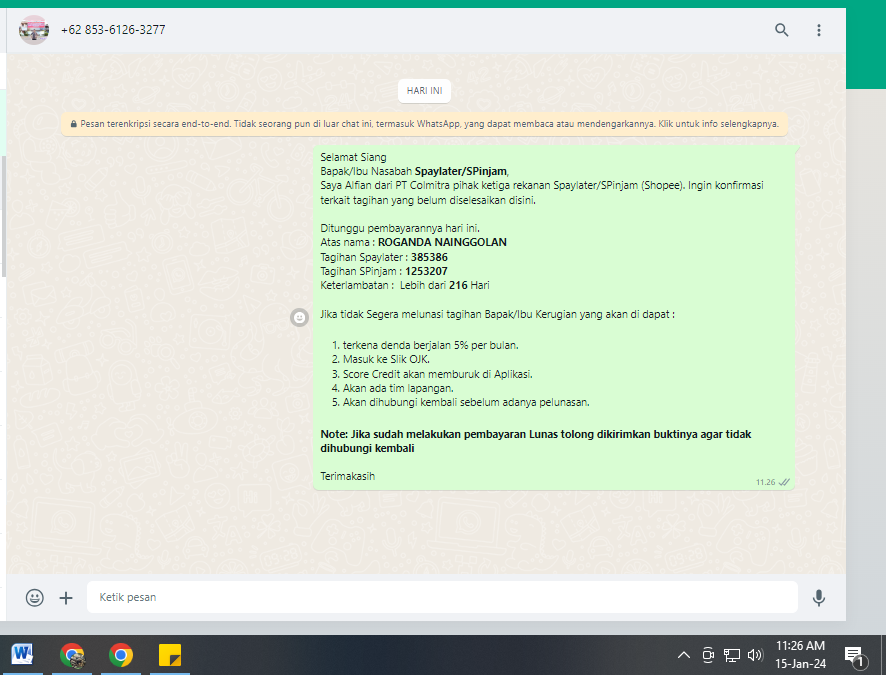The height and width of the screenshot is (675, 886).
Task: Start a voice message recording
Action: click(819, 598)
